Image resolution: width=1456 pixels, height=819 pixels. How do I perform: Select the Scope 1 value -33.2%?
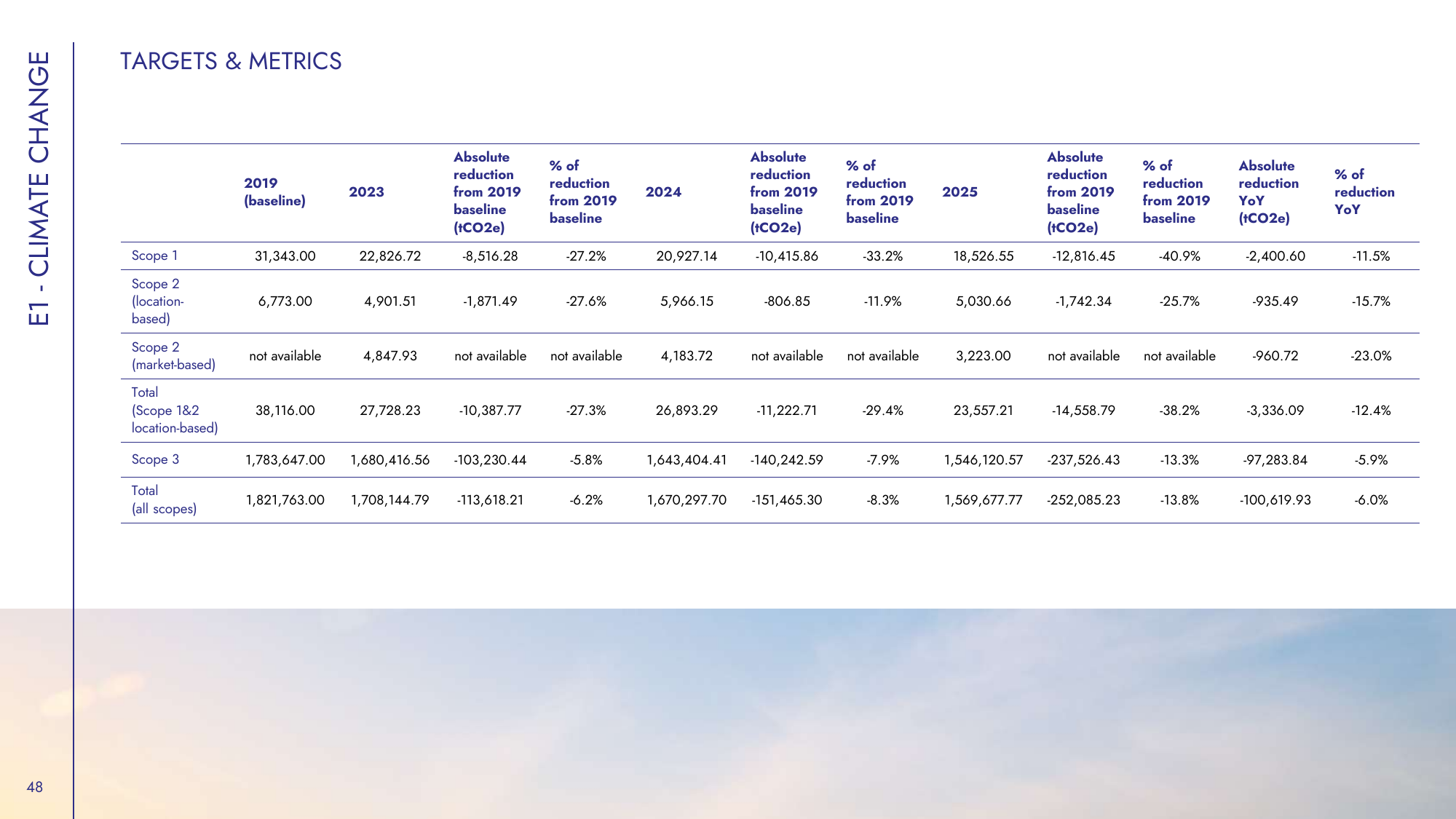[882, 256]
